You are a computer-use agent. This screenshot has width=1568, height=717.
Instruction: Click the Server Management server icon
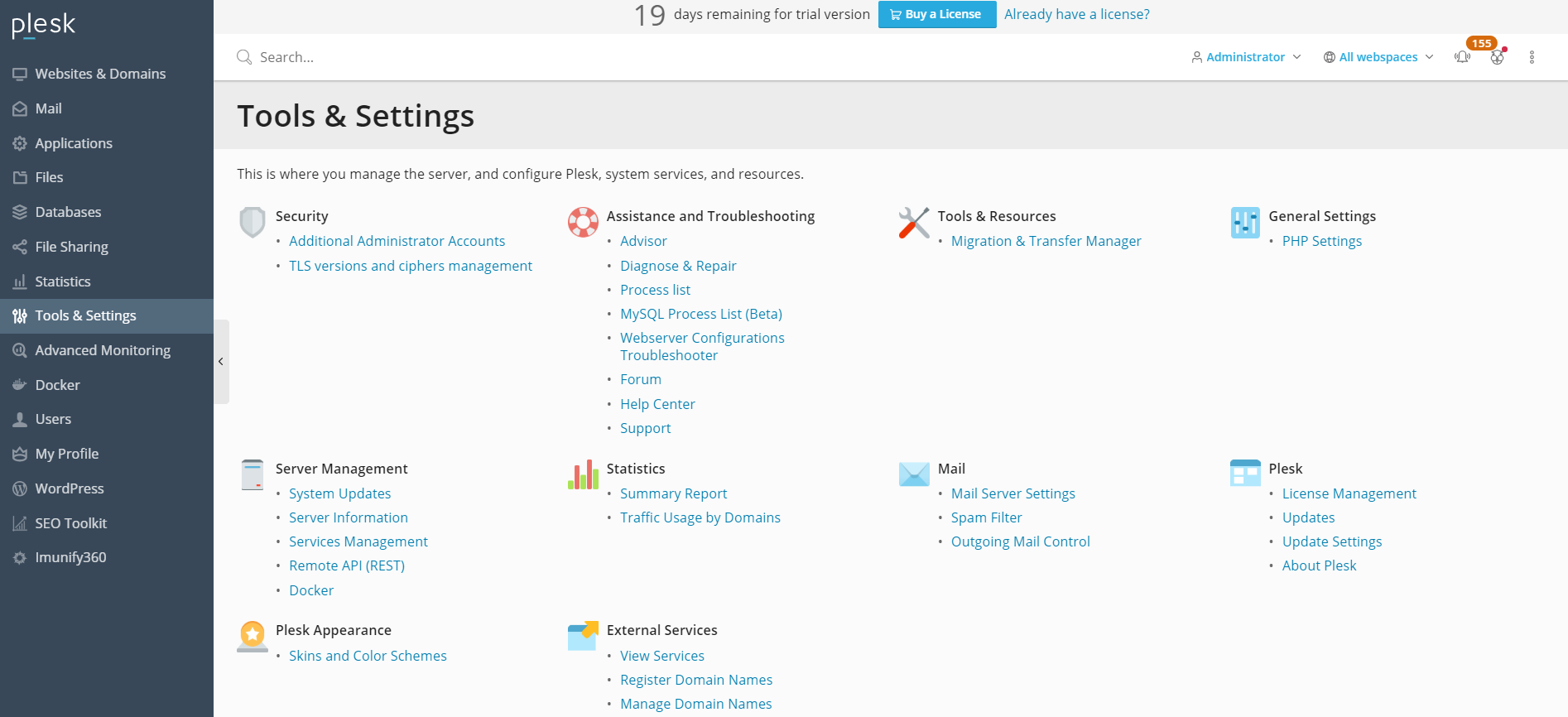tap(253, 474)
